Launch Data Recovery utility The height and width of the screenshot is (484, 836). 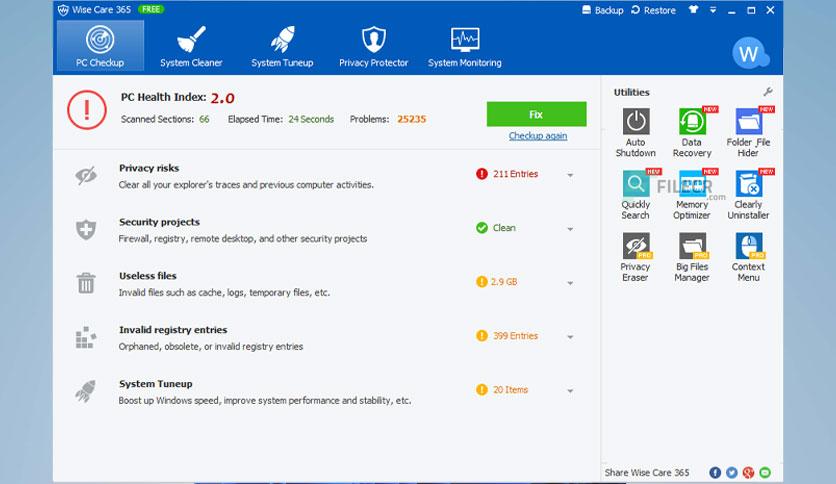coord(692,132)
